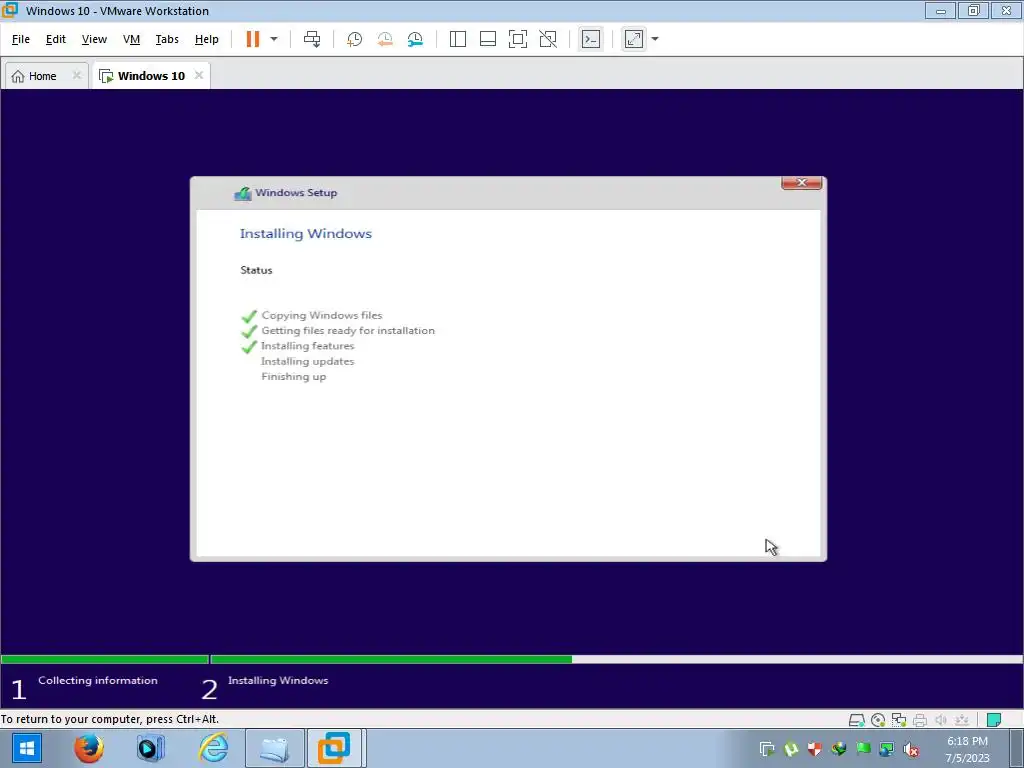The height and width of the screenshot is (768, 1024).
Task: Send Ctrl+Alt+Del to the virtual machine
Action: coord(312,39)
